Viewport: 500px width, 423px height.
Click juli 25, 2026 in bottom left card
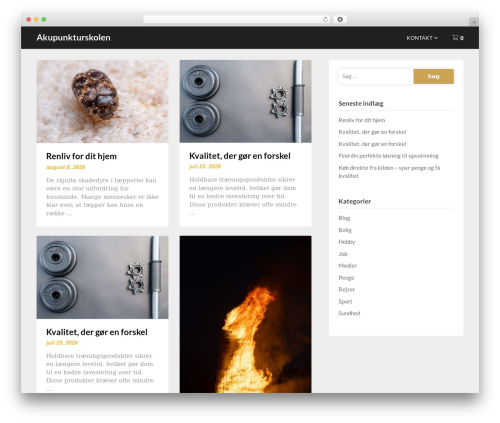[62, 342]
